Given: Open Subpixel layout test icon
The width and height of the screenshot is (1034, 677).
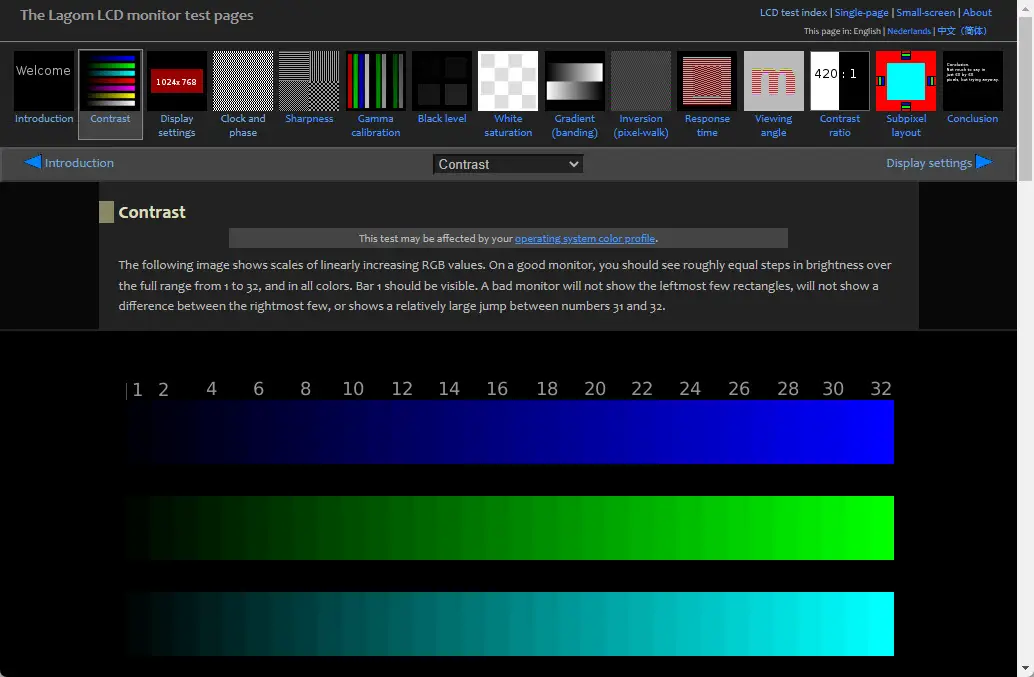Looking at the screenshot, I should tap(906, 81).
